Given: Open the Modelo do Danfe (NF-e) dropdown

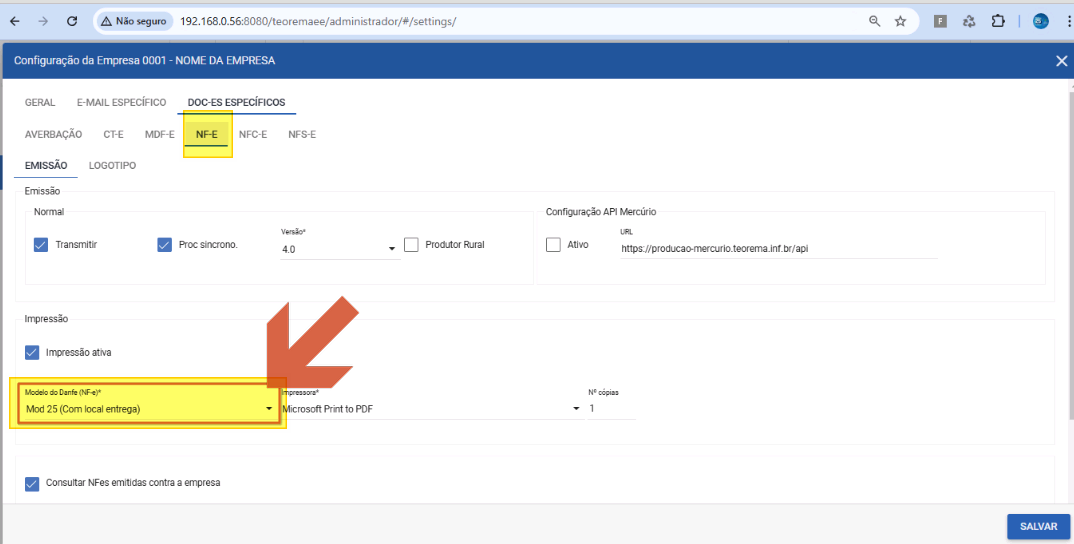Looking at the screenshot, I should coord(149,409).
